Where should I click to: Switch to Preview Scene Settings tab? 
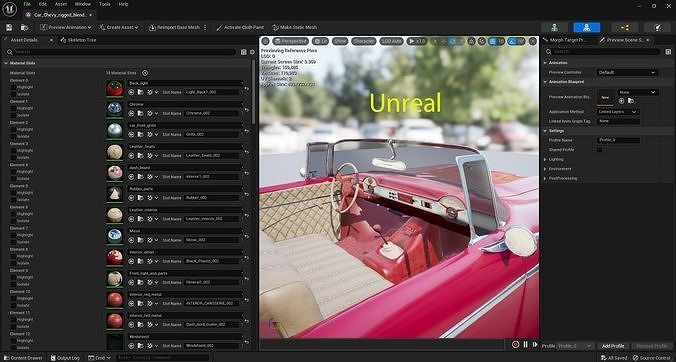pos(625,40)
